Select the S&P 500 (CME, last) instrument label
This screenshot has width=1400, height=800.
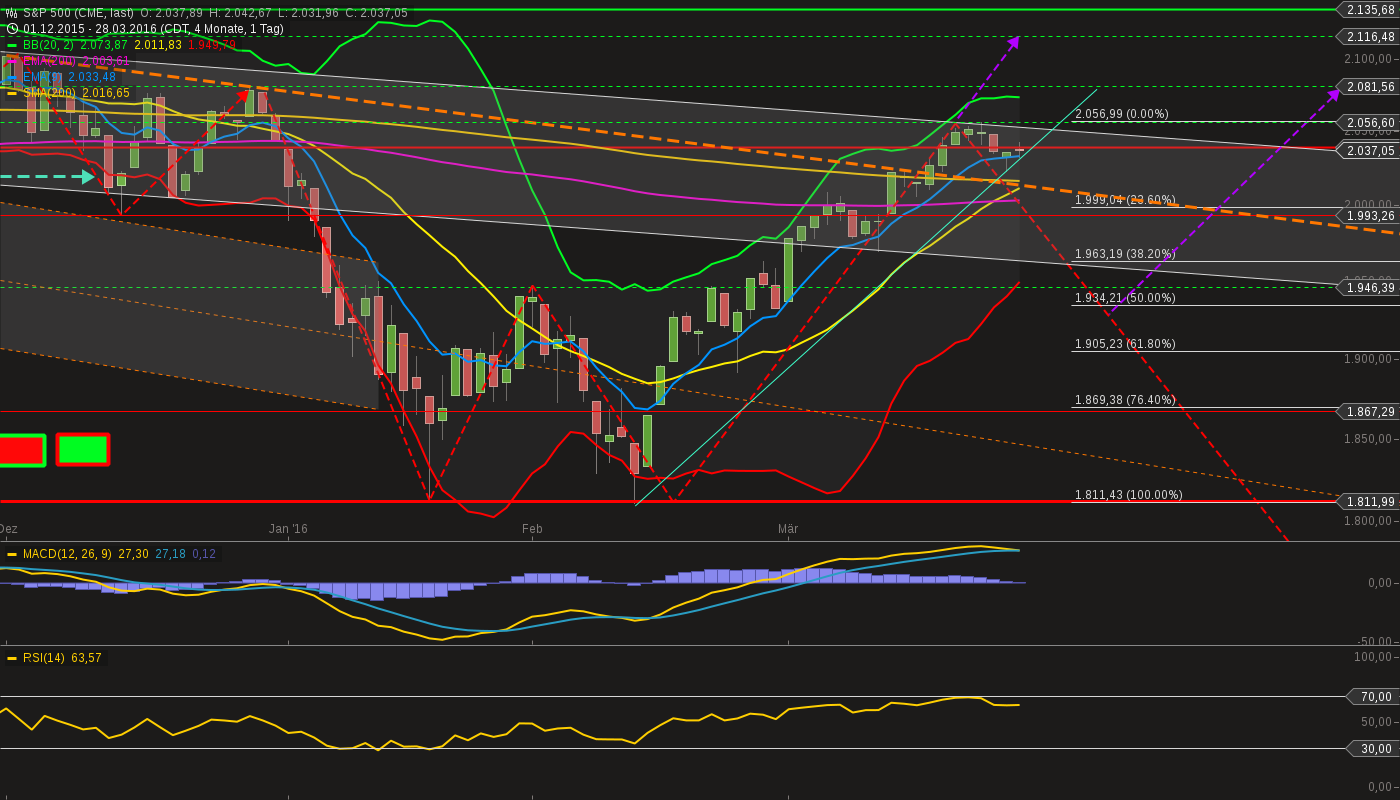(x=79, y=13)
